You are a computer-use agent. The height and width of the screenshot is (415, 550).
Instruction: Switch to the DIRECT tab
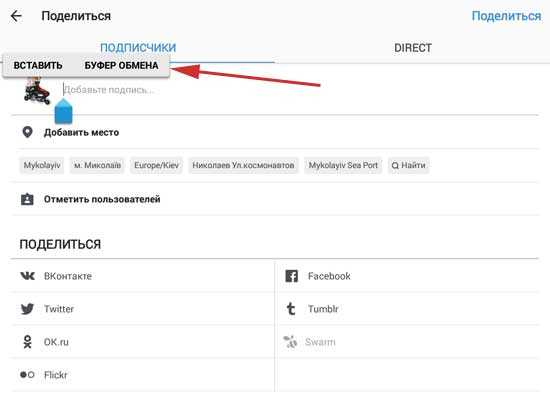(x=413, y=48)
